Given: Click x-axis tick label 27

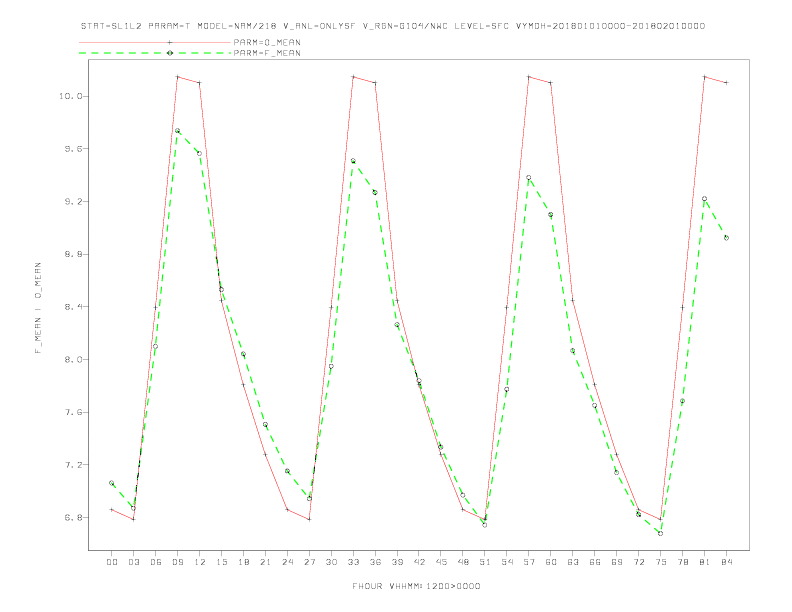Looking at the screenshot, I should point(309,562).
